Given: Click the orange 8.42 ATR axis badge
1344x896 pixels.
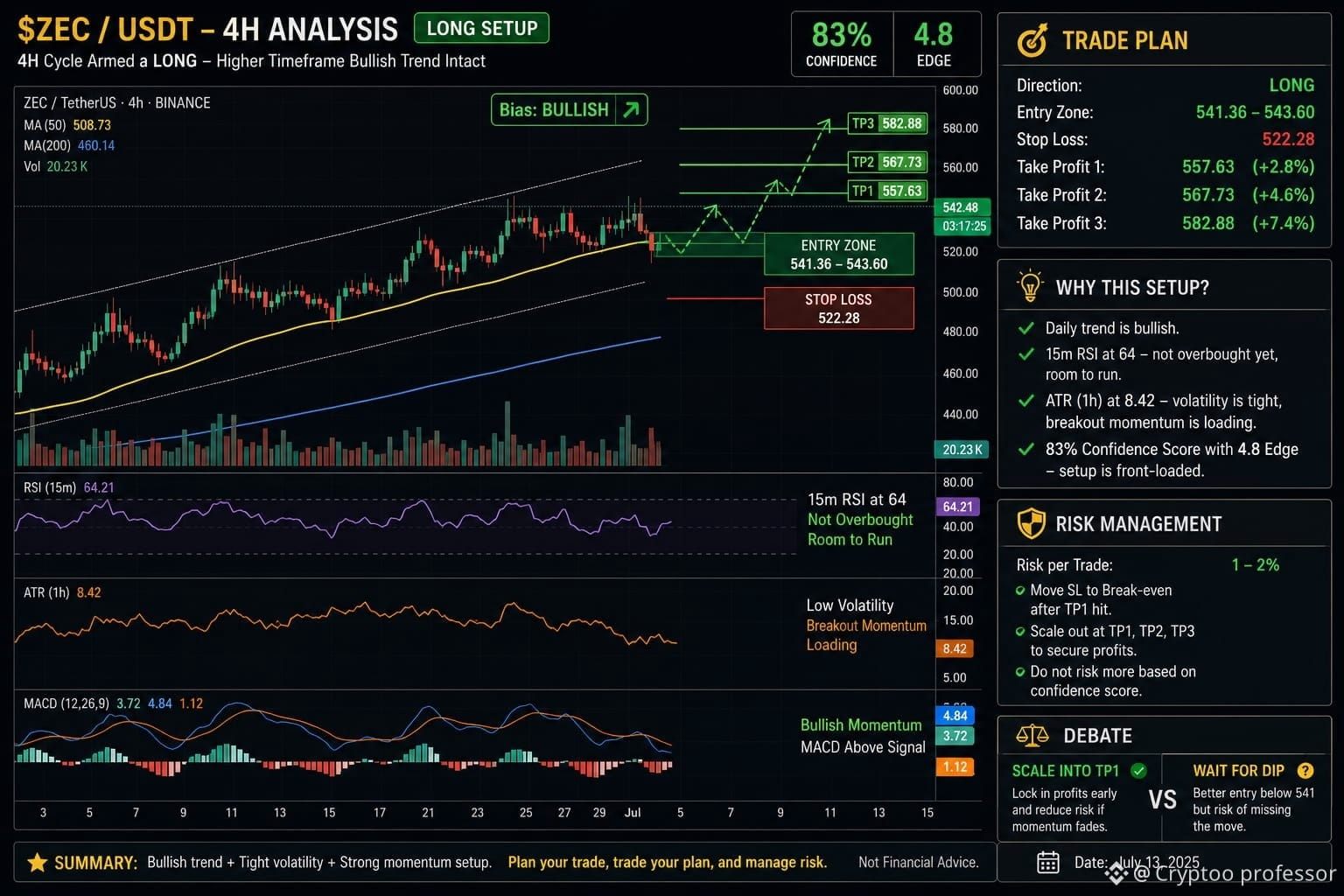Looking at the screenshot, I should point(955,648).
